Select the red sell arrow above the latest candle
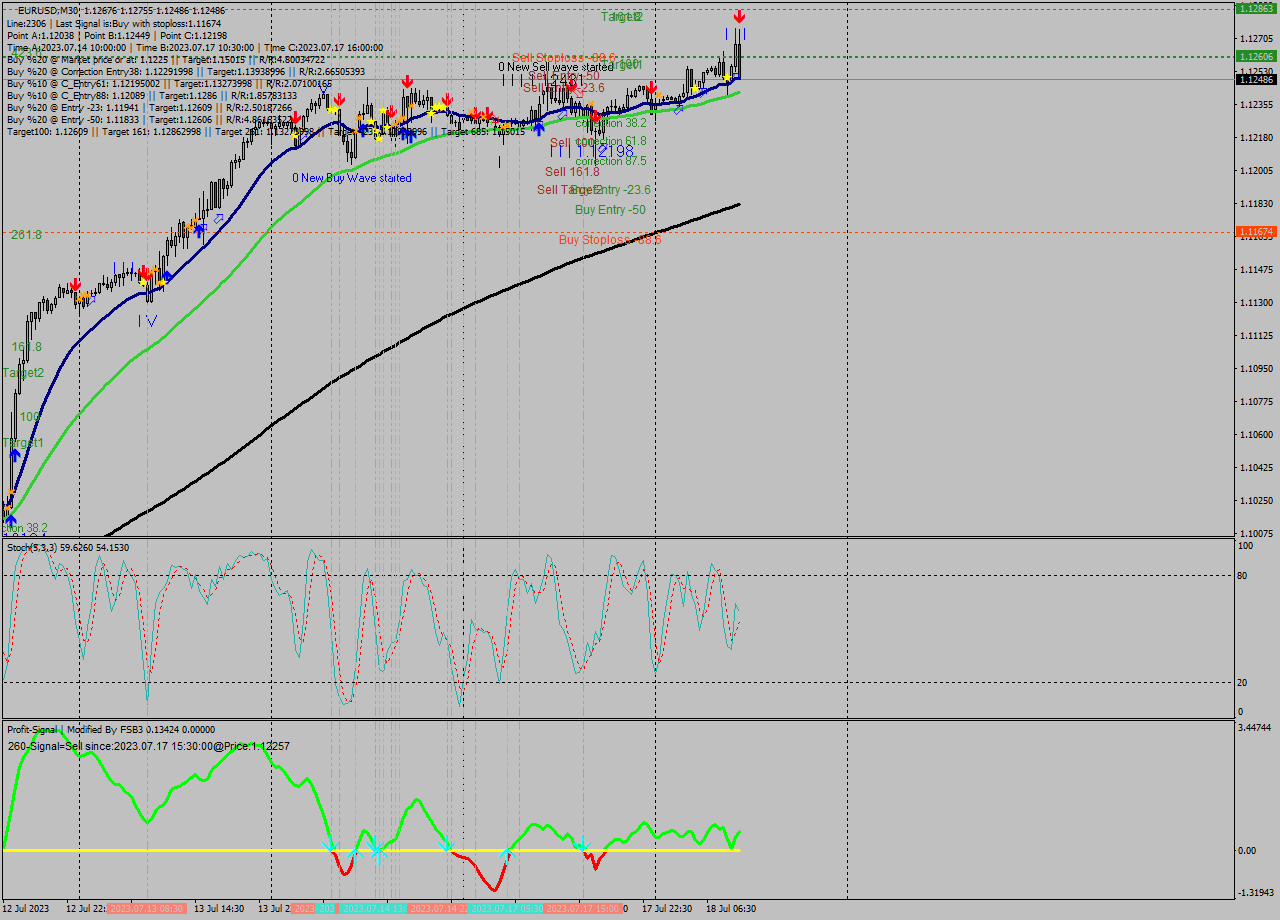Image resolution: width=1280 pixels, height=920 pixels. tap(740, 16)
